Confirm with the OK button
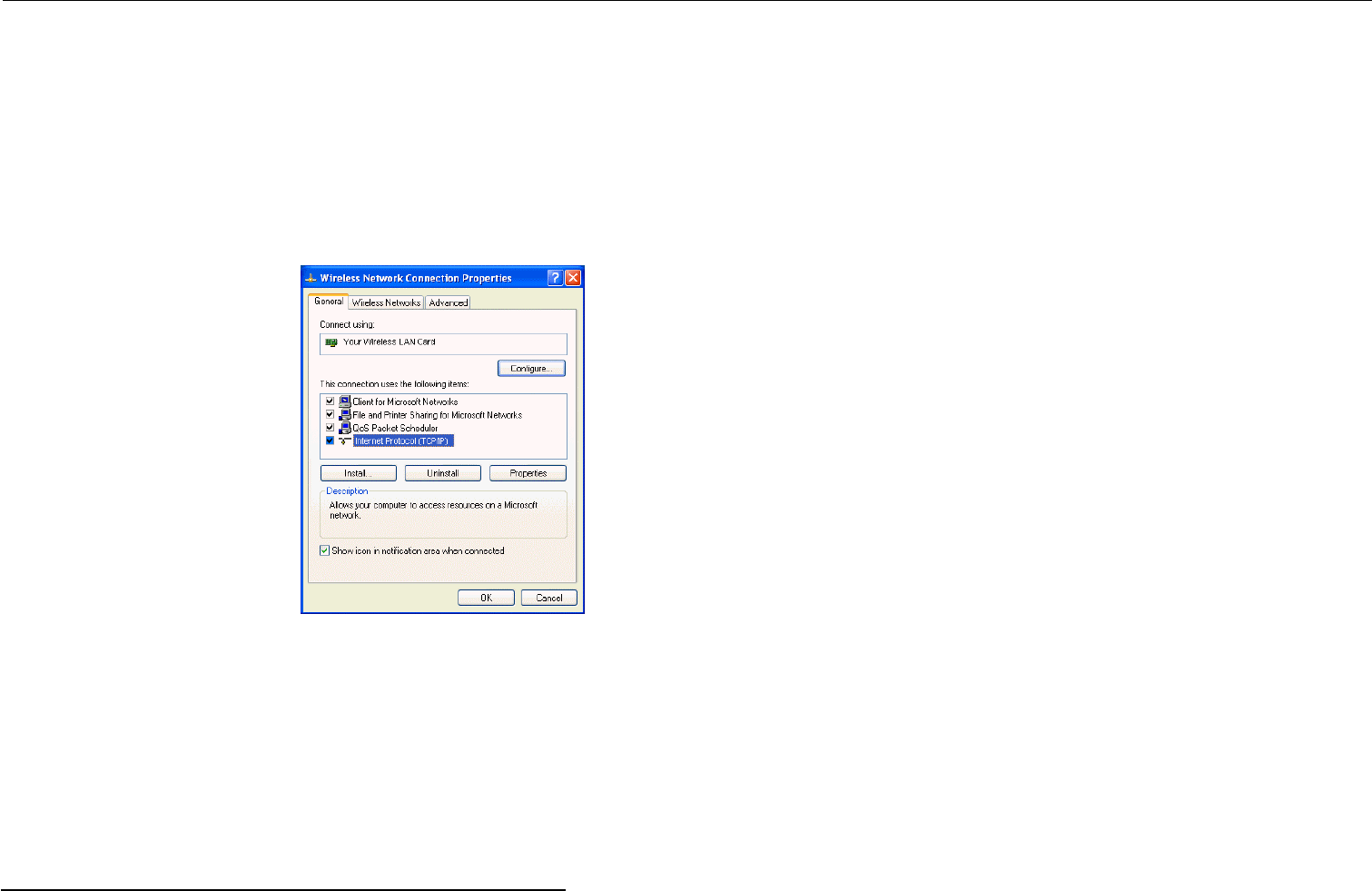 pos(486,598)
